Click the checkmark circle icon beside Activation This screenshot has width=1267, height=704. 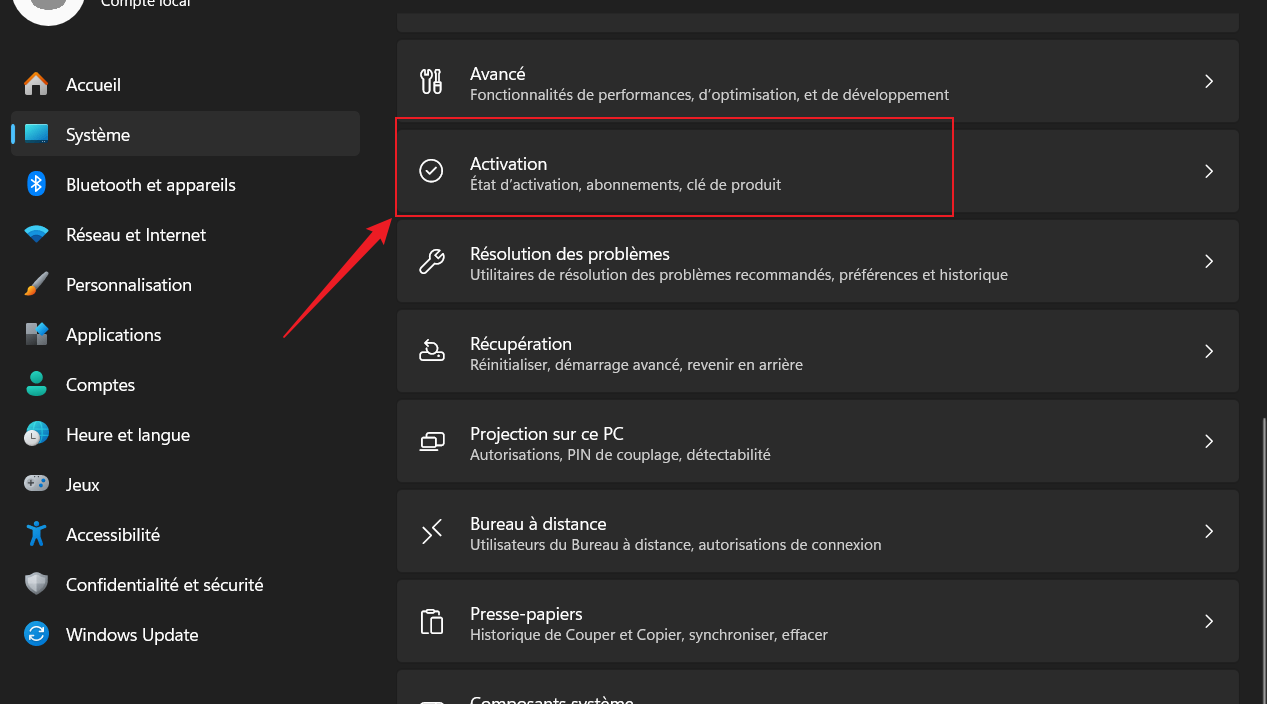pyautogui.click(x=431, y=171)
